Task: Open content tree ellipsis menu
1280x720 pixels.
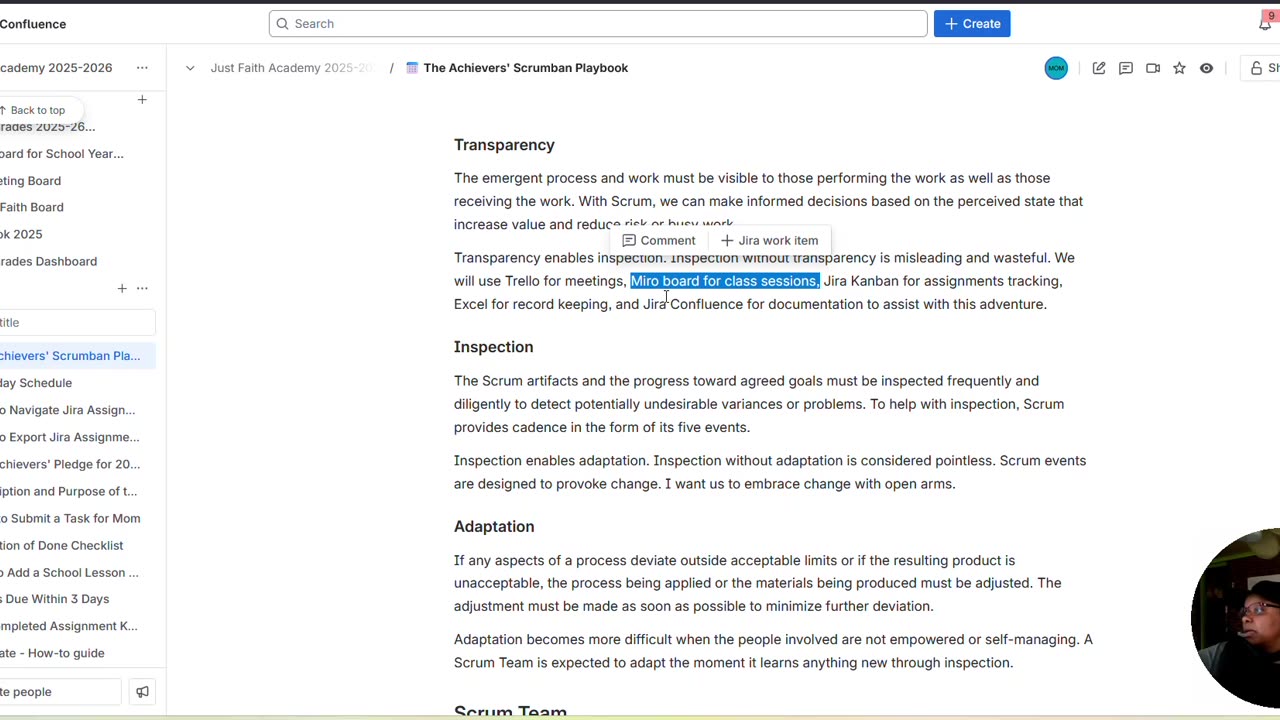Action: 142,289
